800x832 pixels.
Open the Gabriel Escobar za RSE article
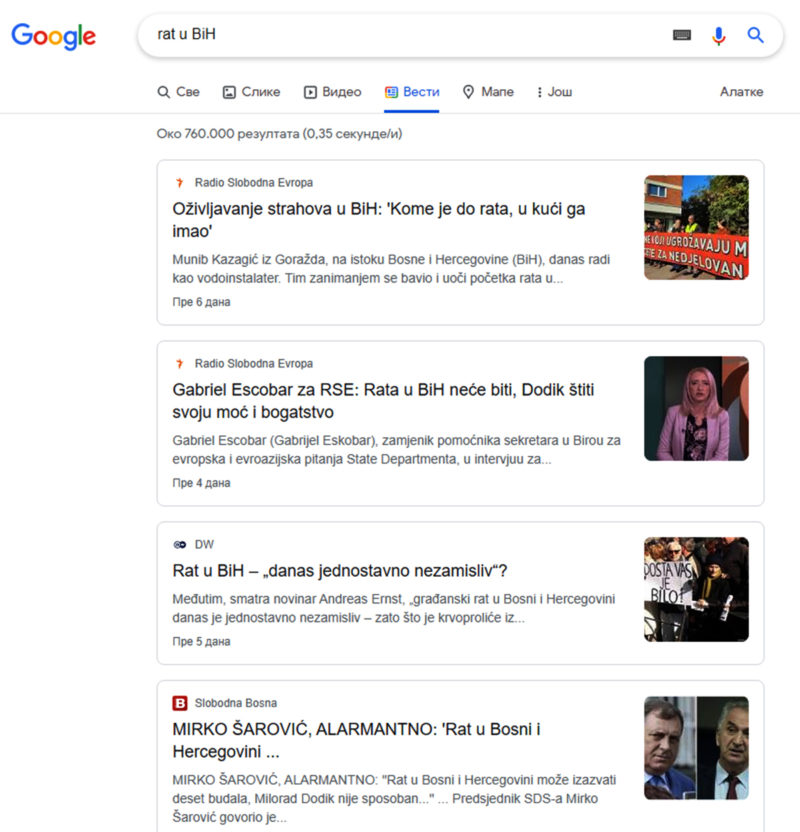tap(383, 401)
